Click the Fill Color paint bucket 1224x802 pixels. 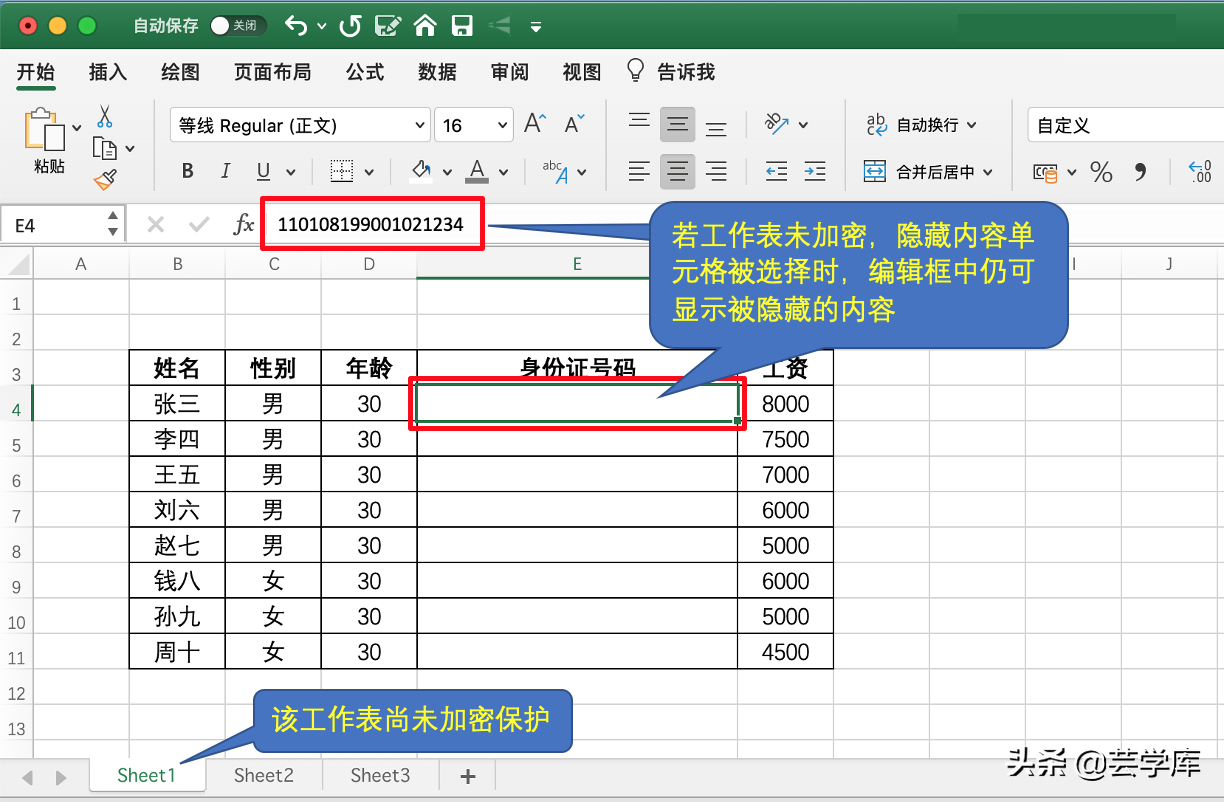pyautogui.click(x=421, y=171)
